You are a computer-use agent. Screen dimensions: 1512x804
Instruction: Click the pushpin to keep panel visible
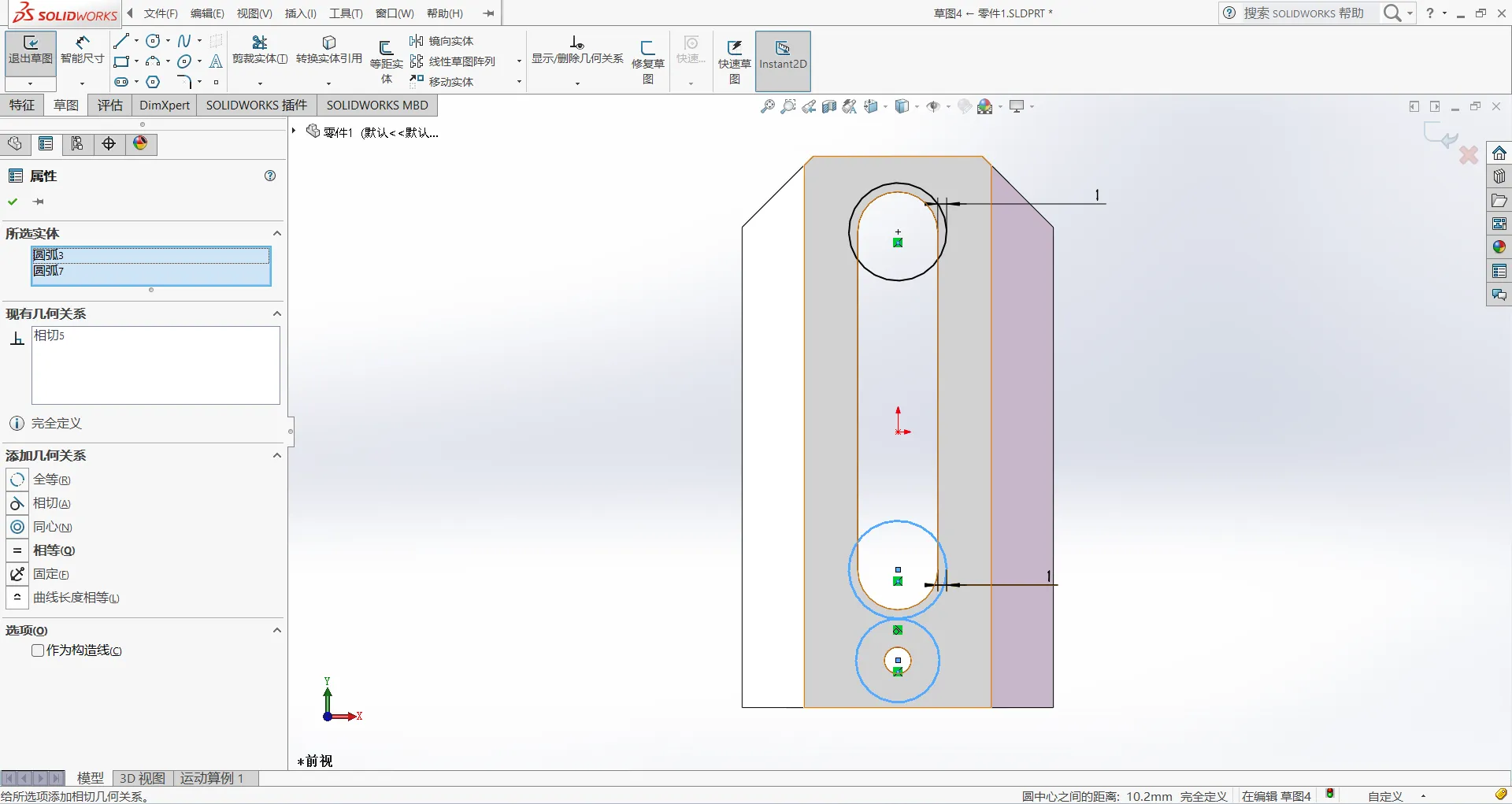point(38,202)
